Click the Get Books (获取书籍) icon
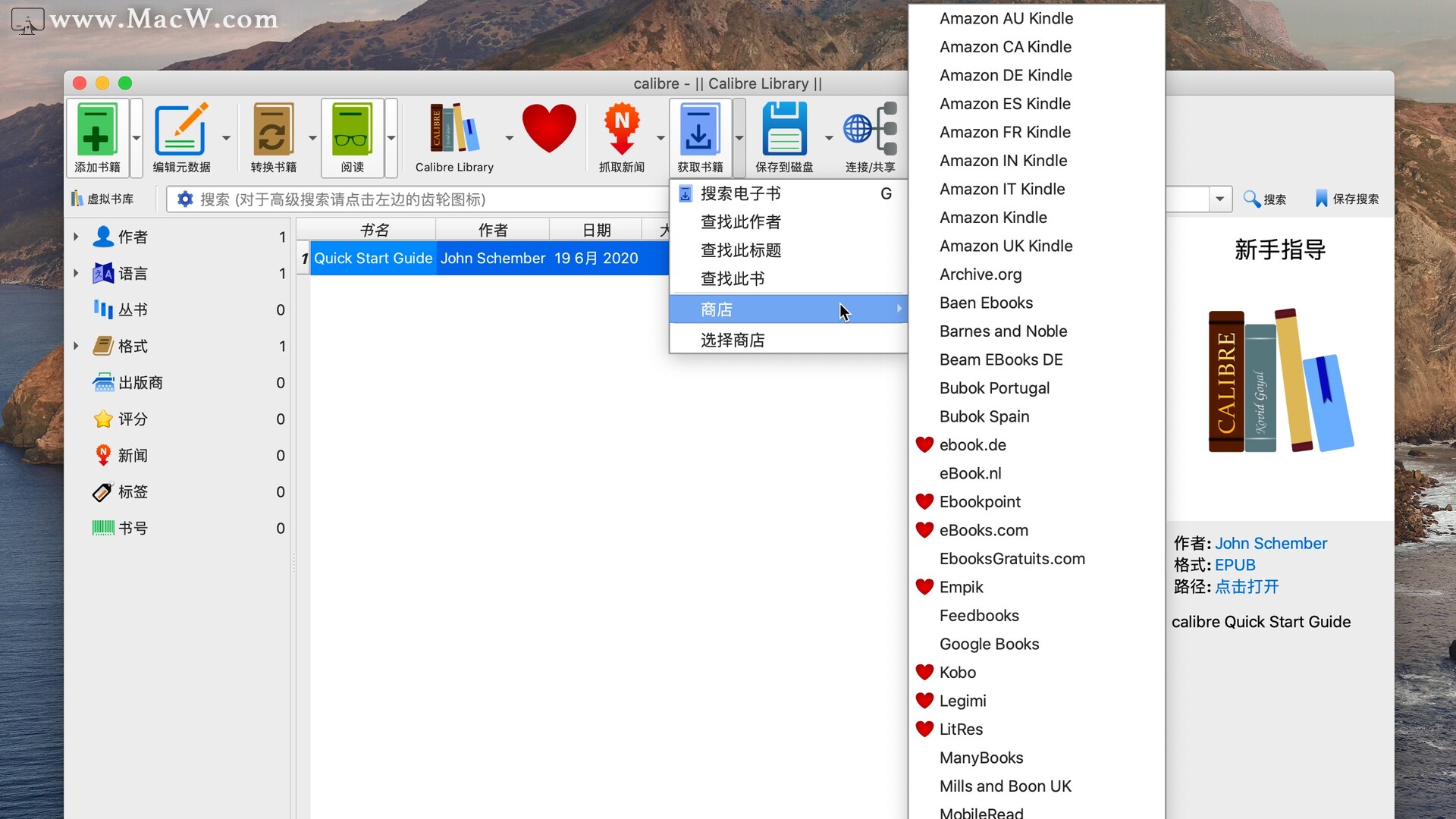Viewport: 1456px width, 819px height. (x=700, y=129)
